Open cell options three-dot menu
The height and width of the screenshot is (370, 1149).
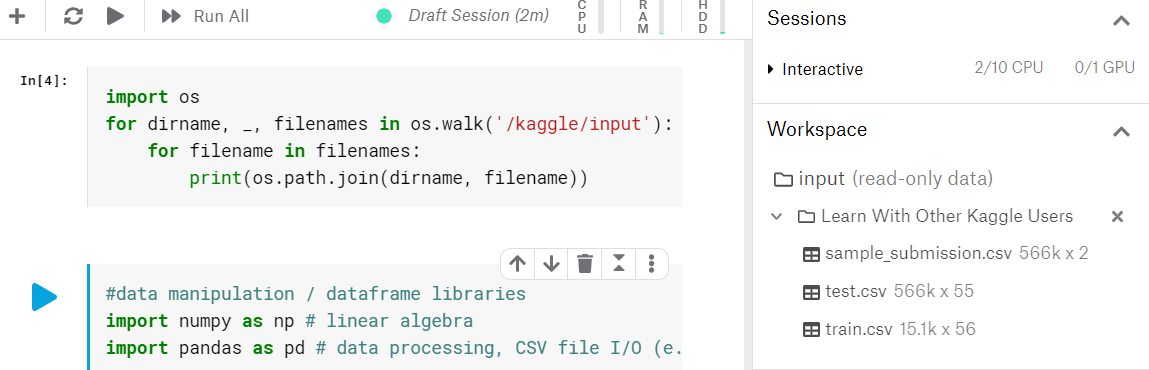point(651,264)
